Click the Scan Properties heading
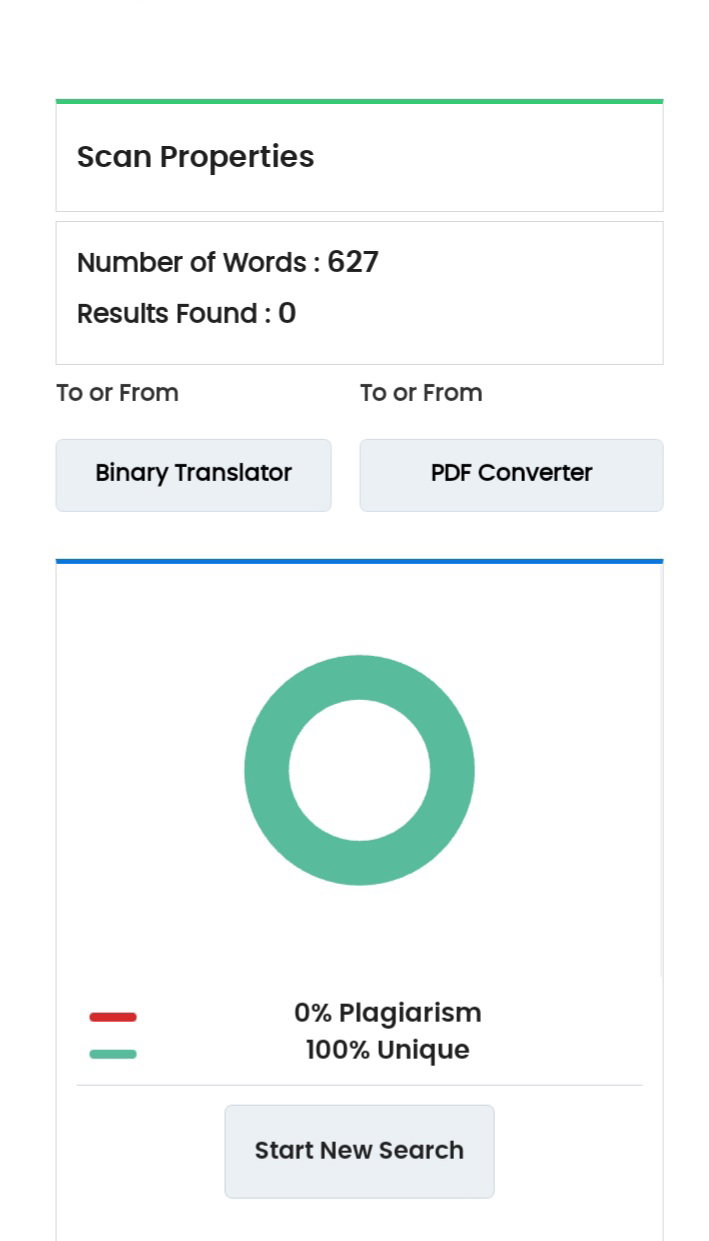This screenshot has height=1241, width=709. click(195, 157)
